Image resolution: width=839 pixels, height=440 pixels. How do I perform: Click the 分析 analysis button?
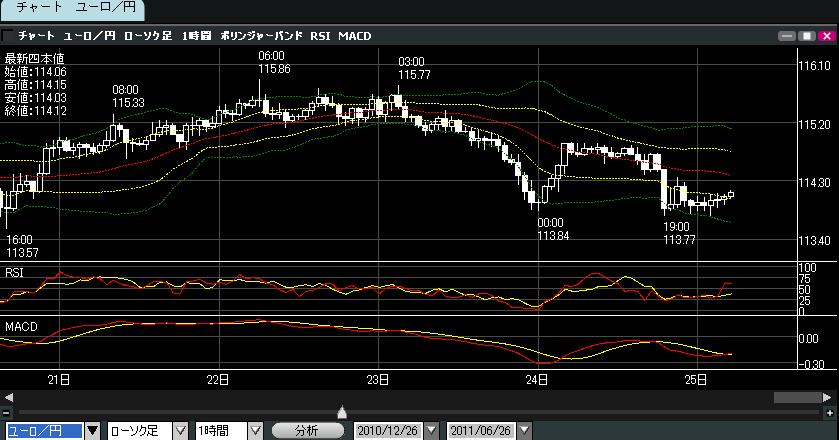point(307,430)
